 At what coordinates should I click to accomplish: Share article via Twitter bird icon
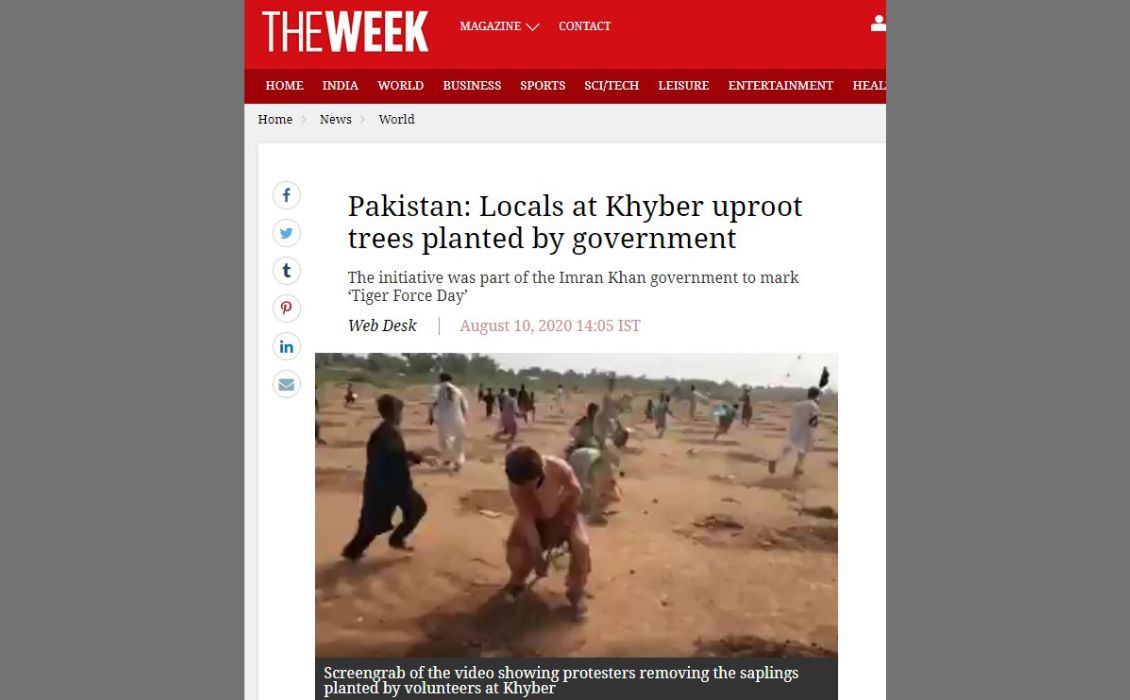pyautogui.click(x=286, y=233)
